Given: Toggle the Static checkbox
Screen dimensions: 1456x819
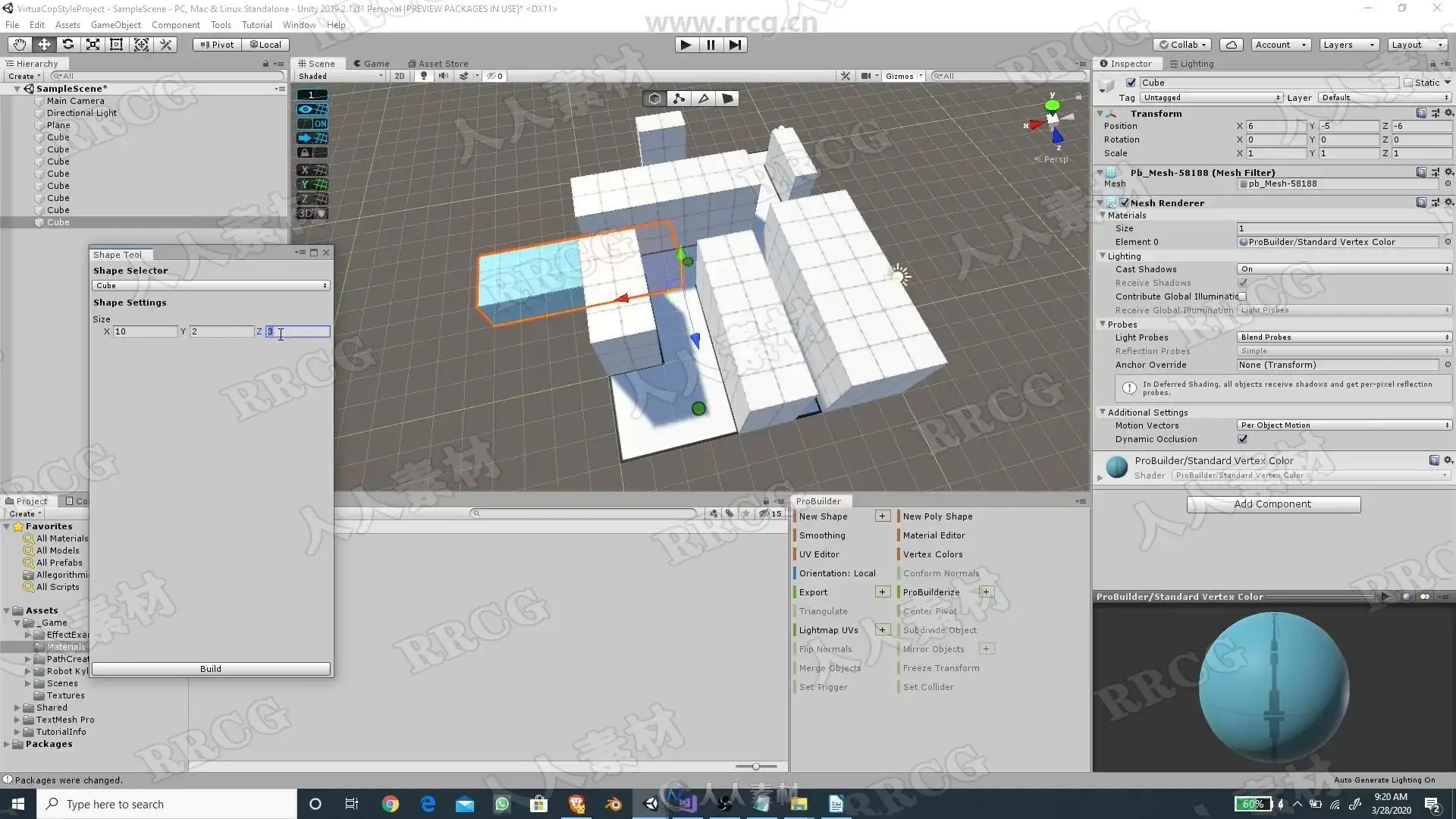Looking at the screenshot, I should (x=1408, y=83).
